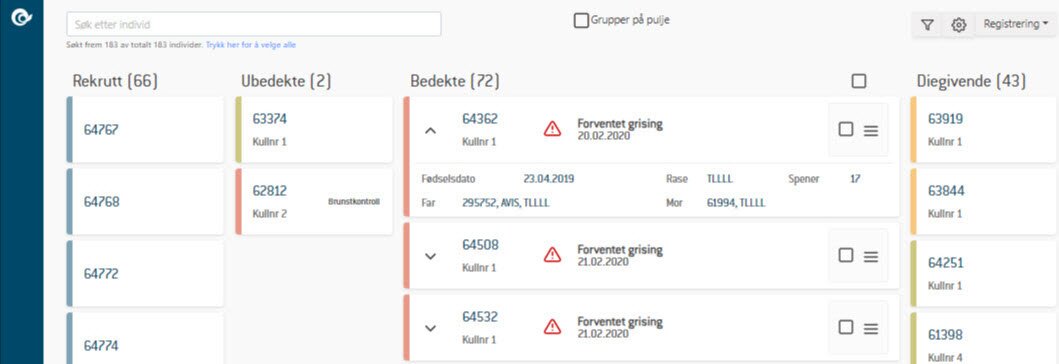Click warning triangle on sow 64508
This screenshot has width=1059, height=364.
pos(552,254)
